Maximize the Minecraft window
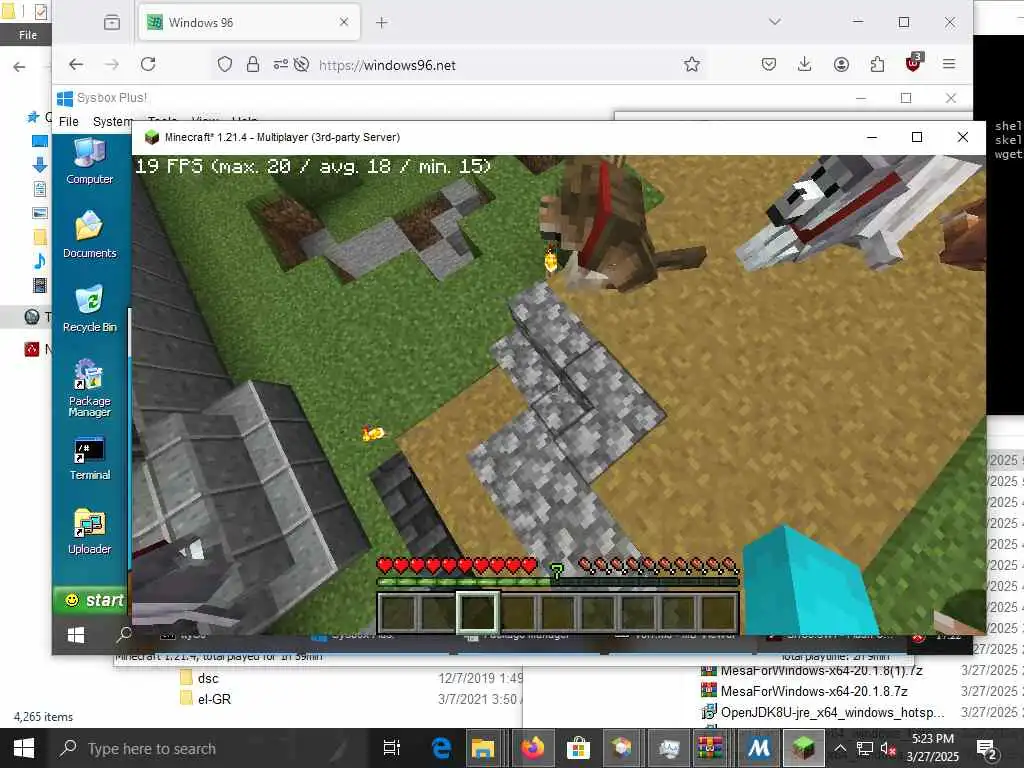The height and width of the screenshot is (768, 1024). (x=917, y=137)
